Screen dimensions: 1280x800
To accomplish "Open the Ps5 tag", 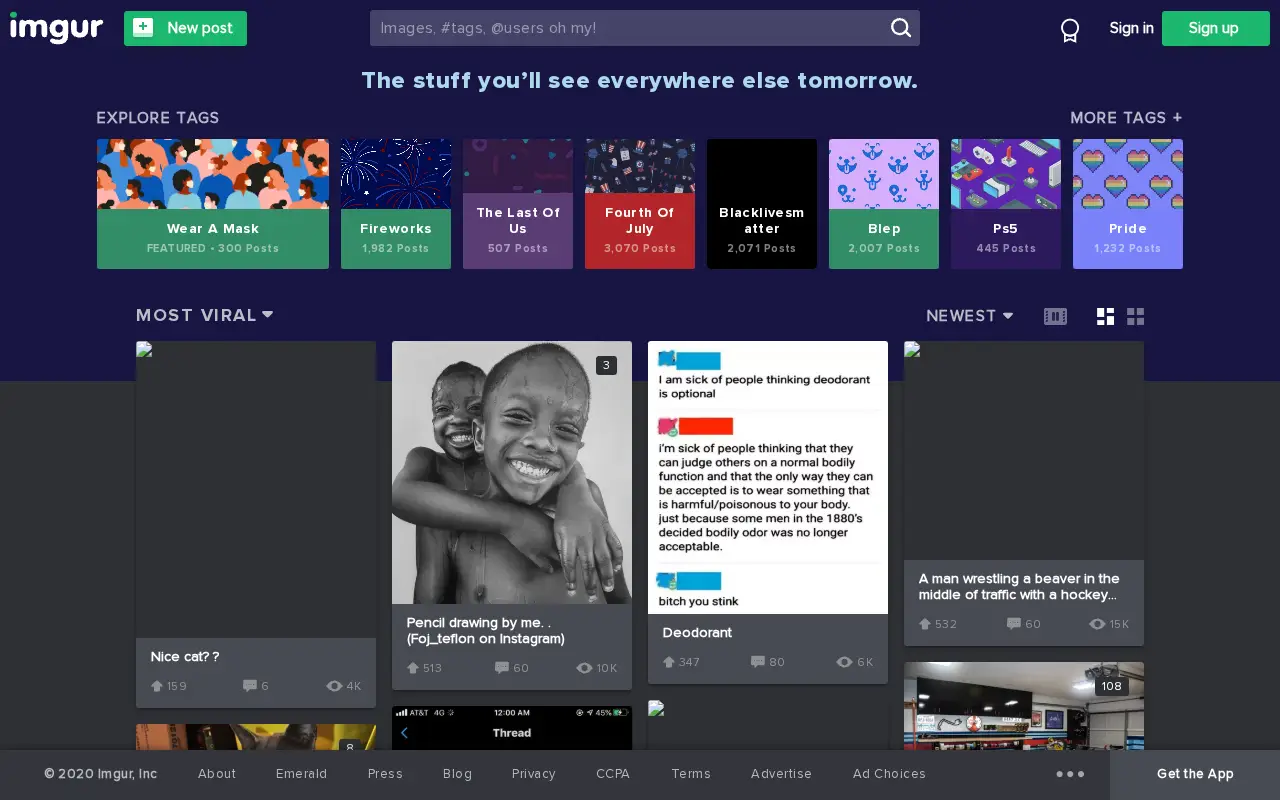I will coord(1006,204).
